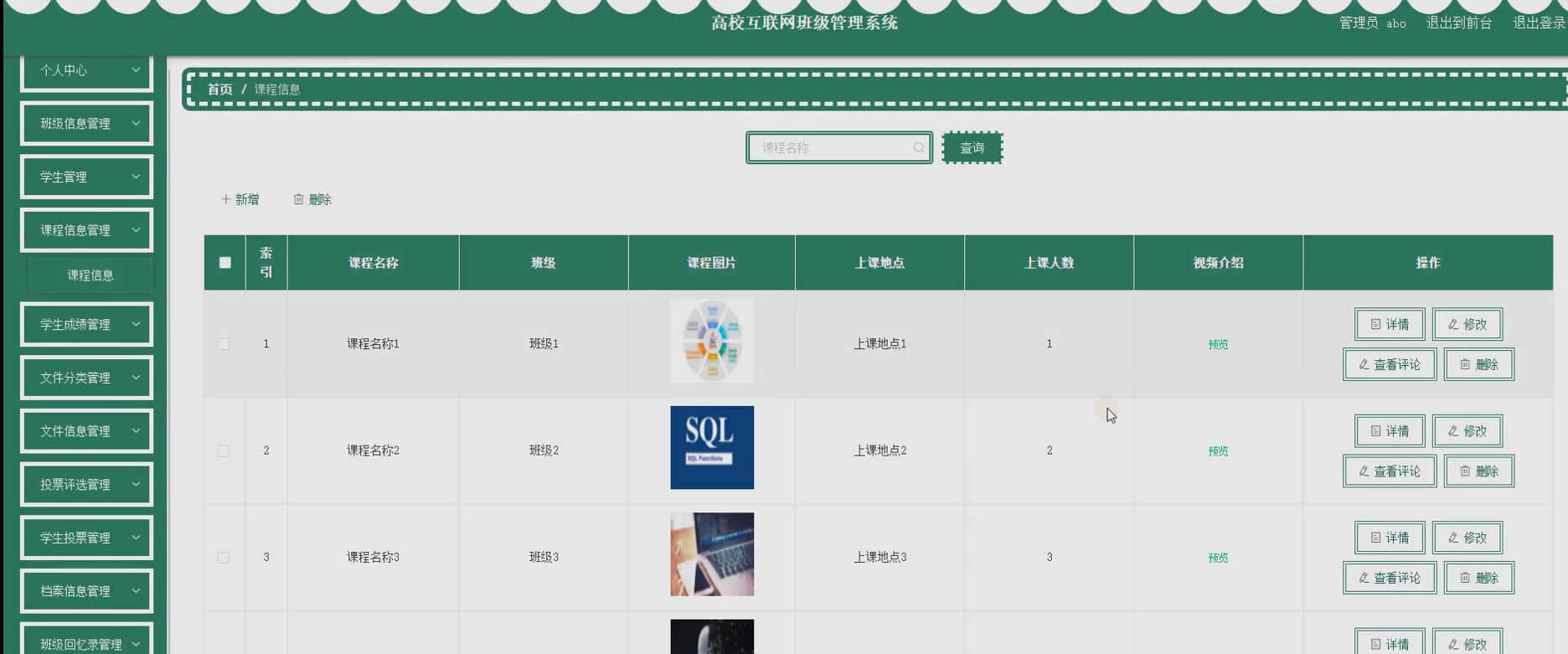Click the 详情 button in the fourth row
Viewport: 1568px width, 654px height.
[x=1390, y=643]
